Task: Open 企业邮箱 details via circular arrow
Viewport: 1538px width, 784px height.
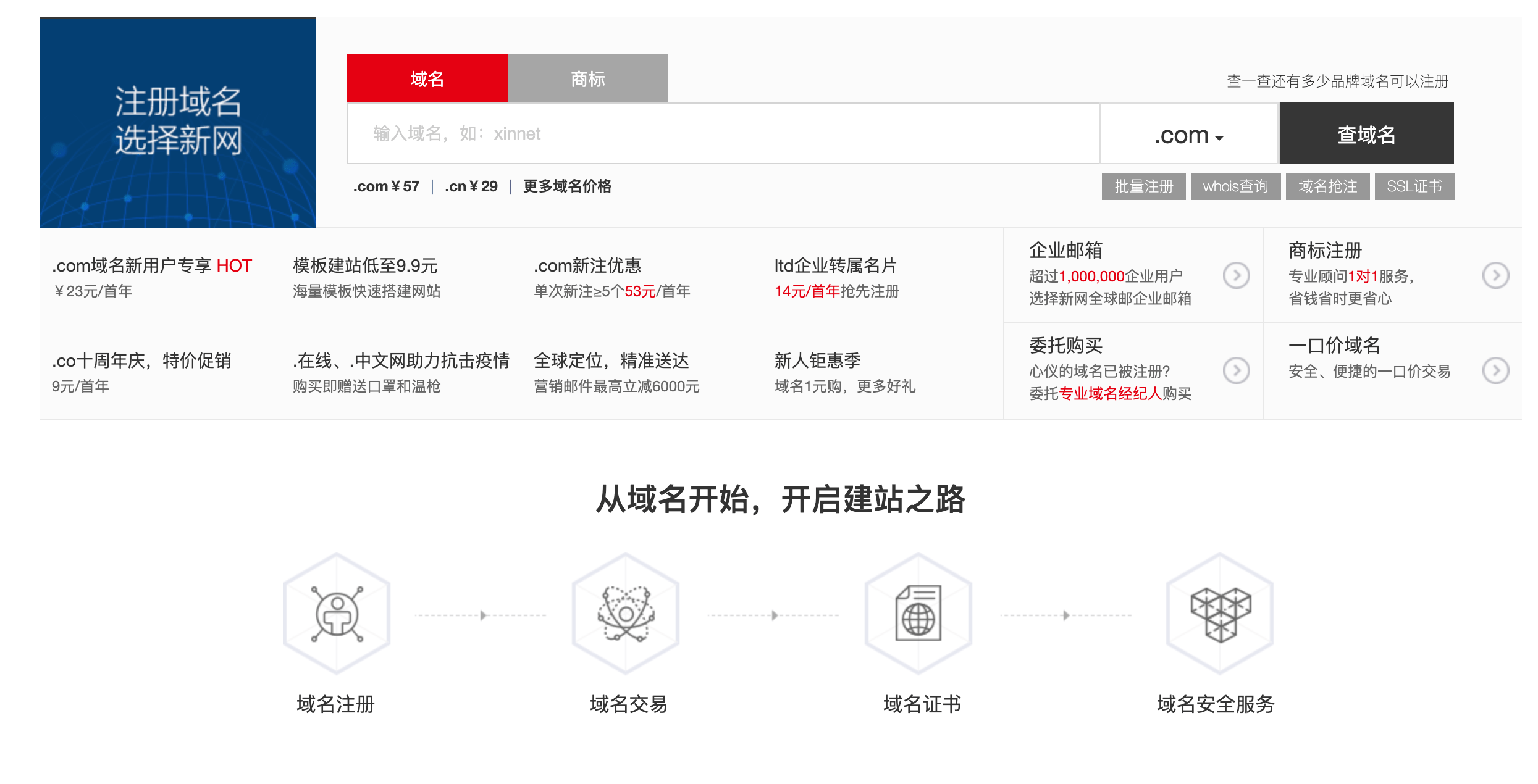Action: click(x=1237, y=276)
